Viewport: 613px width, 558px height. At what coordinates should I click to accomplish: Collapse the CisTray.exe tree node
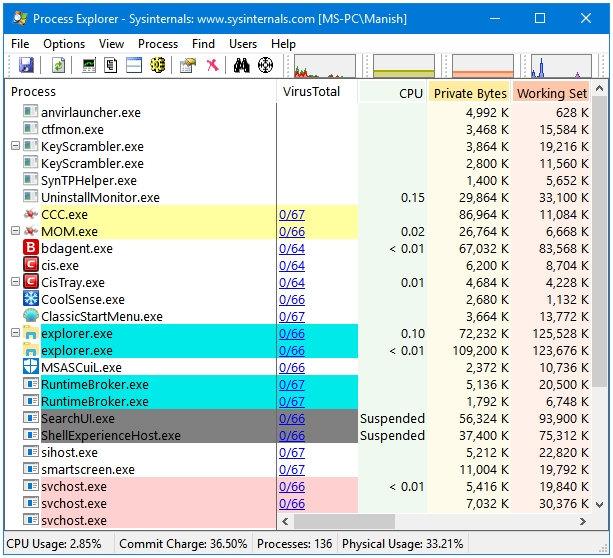15,282
